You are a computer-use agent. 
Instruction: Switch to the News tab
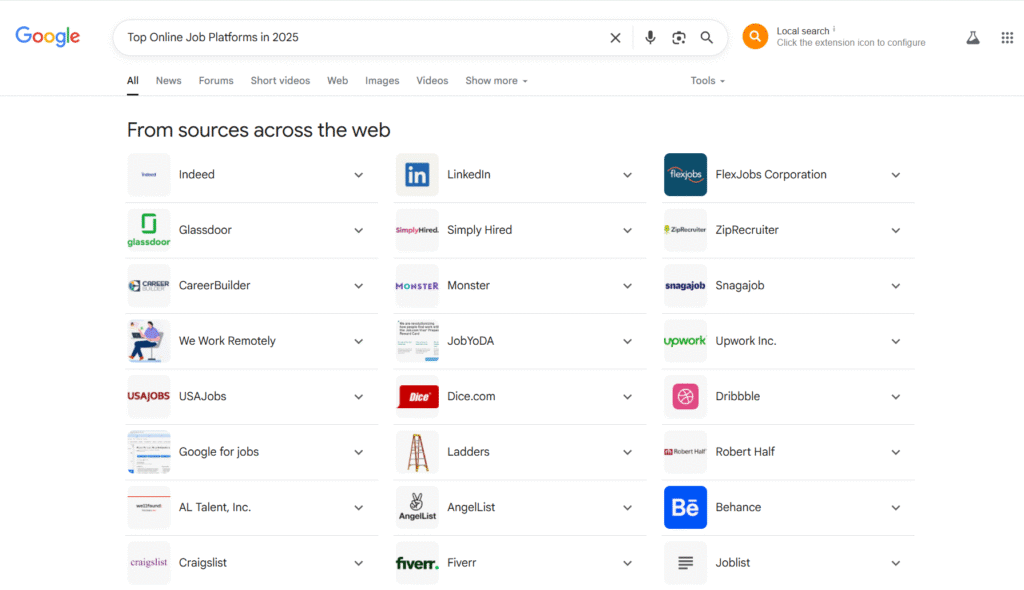tap(168, 80)
